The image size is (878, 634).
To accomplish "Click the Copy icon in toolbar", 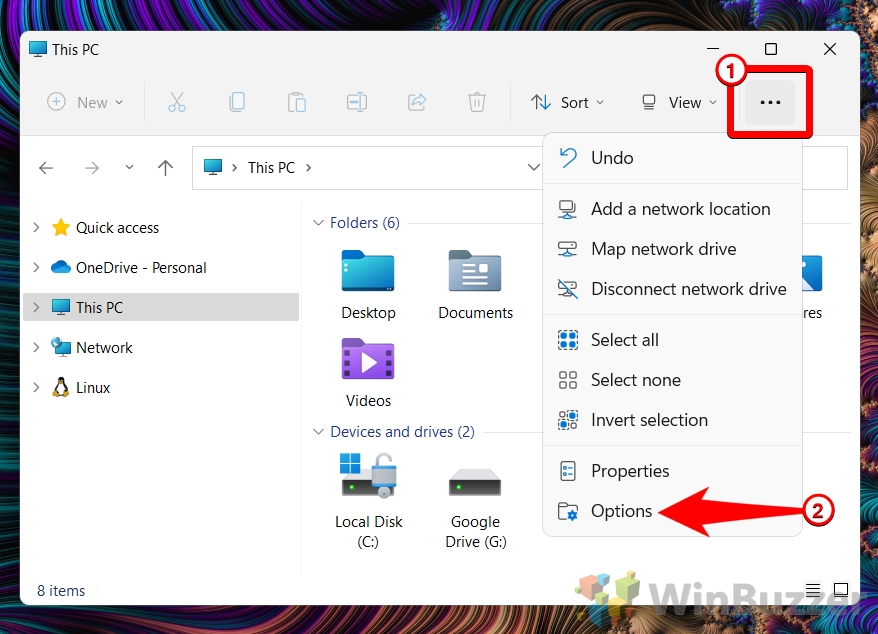I will click(237, 102).
